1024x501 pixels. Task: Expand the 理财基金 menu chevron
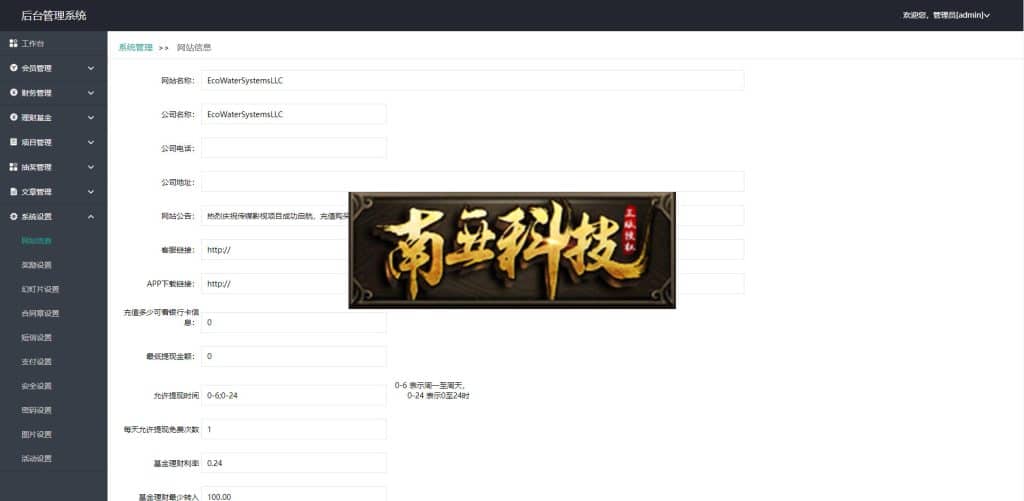click(91, 118)
